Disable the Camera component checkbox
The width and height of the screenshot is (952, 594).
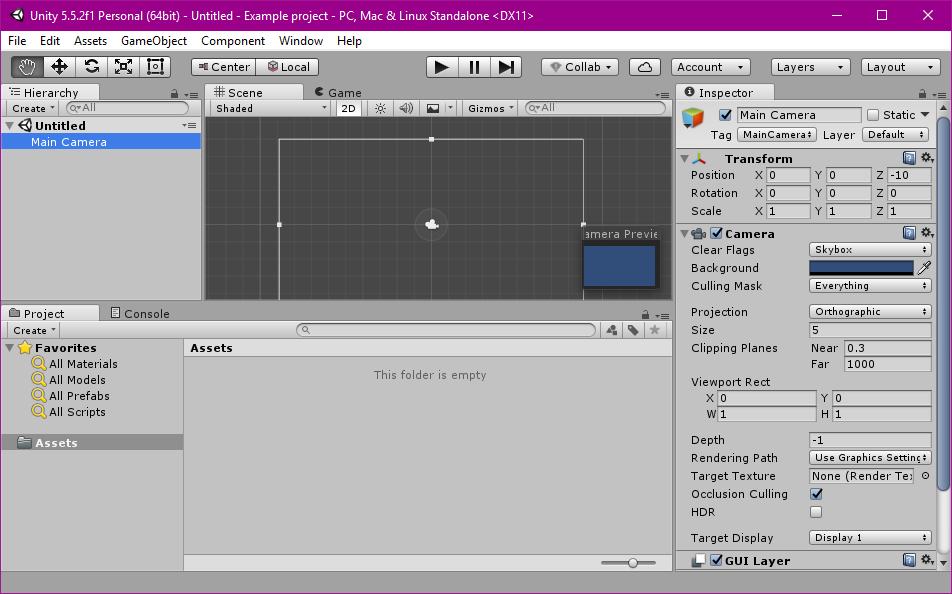(717, 233)
